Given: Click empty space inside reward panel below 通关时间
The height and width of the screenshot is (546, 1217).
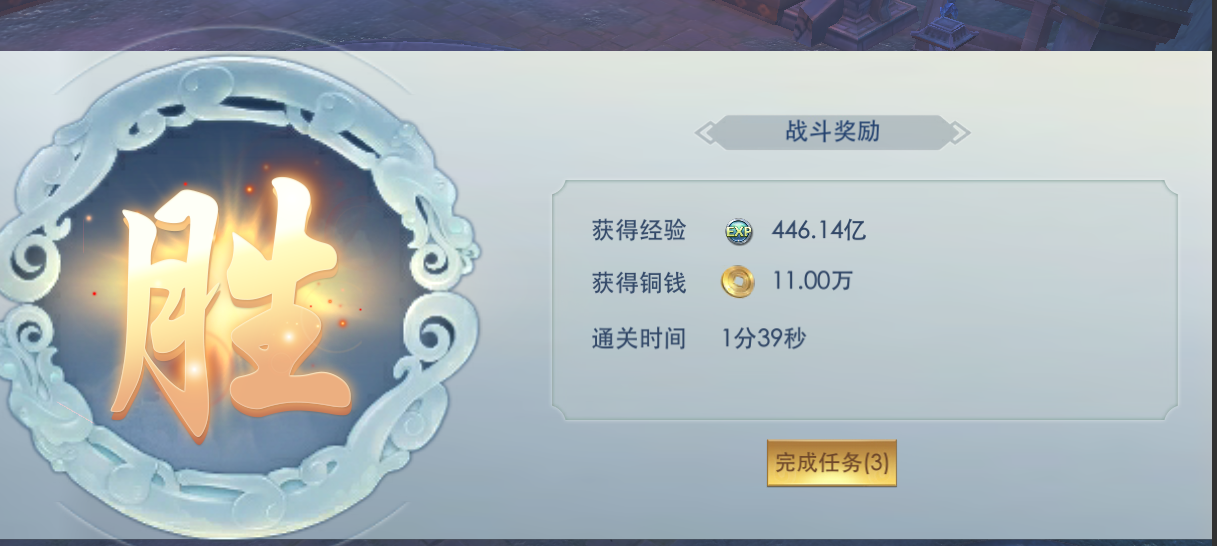Looking at the screenshot, I should (865, 386).
